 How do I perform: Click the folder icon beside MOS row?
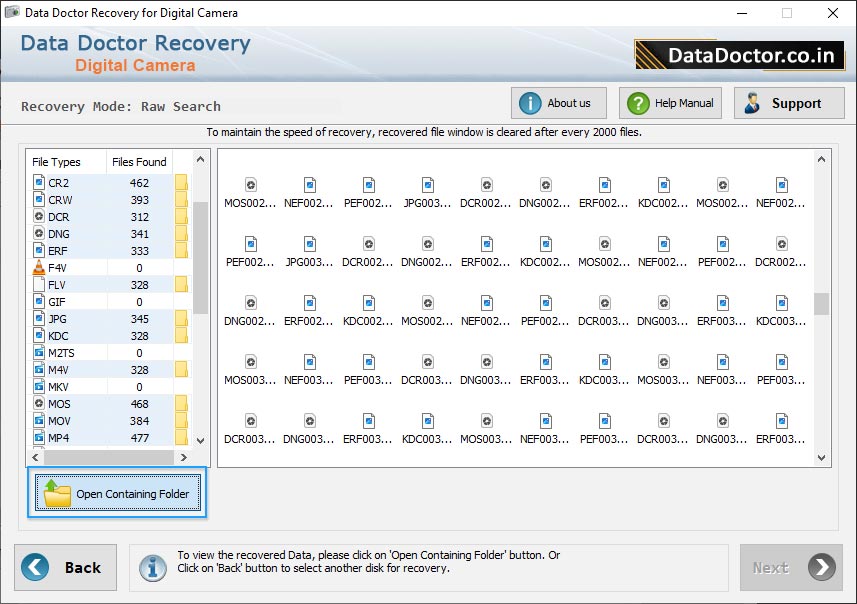(x=181, y=404)
